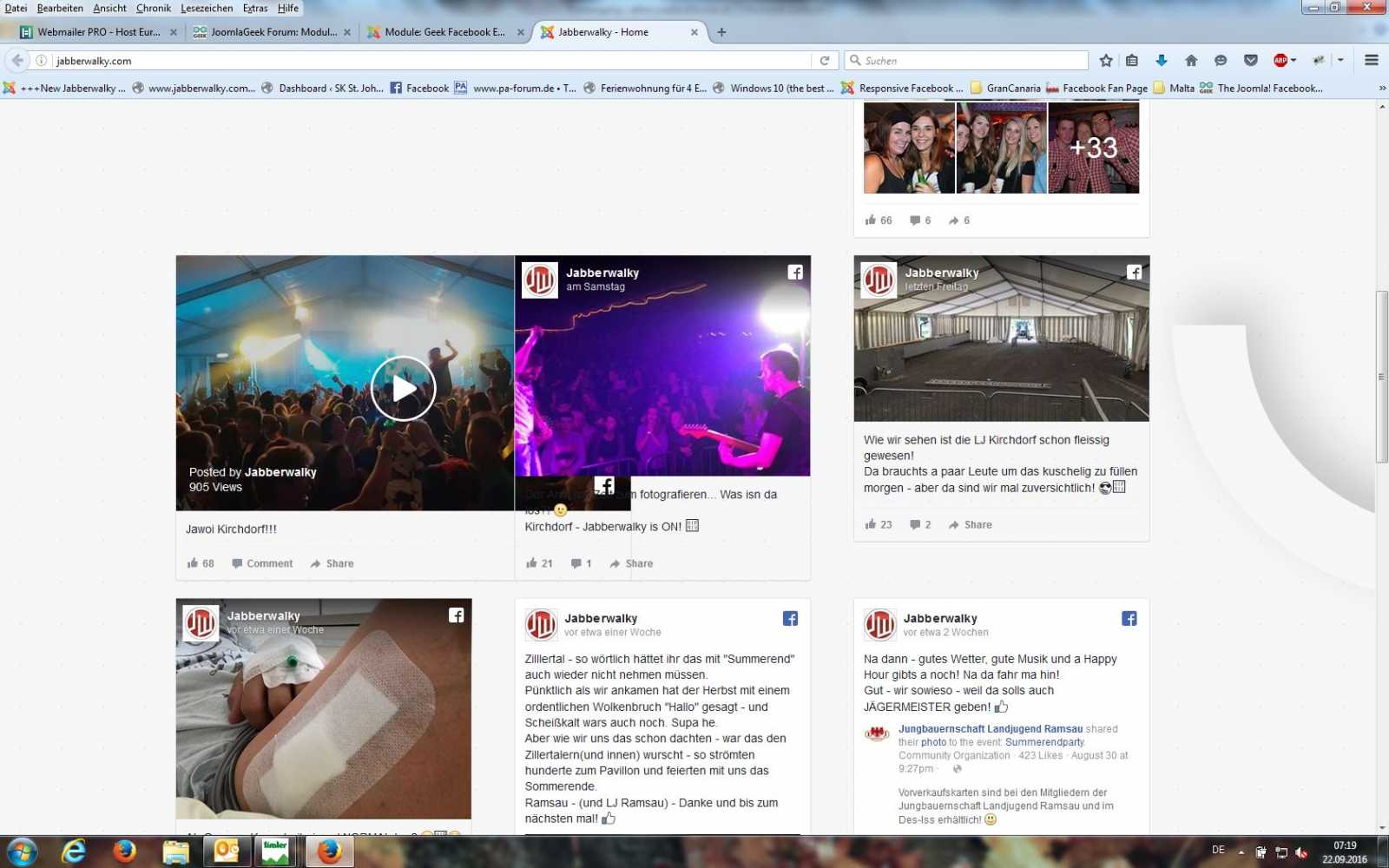Share the Jawoi Kirchdorf video post
The image size is (1389, 868).
[x=332, y=563]
